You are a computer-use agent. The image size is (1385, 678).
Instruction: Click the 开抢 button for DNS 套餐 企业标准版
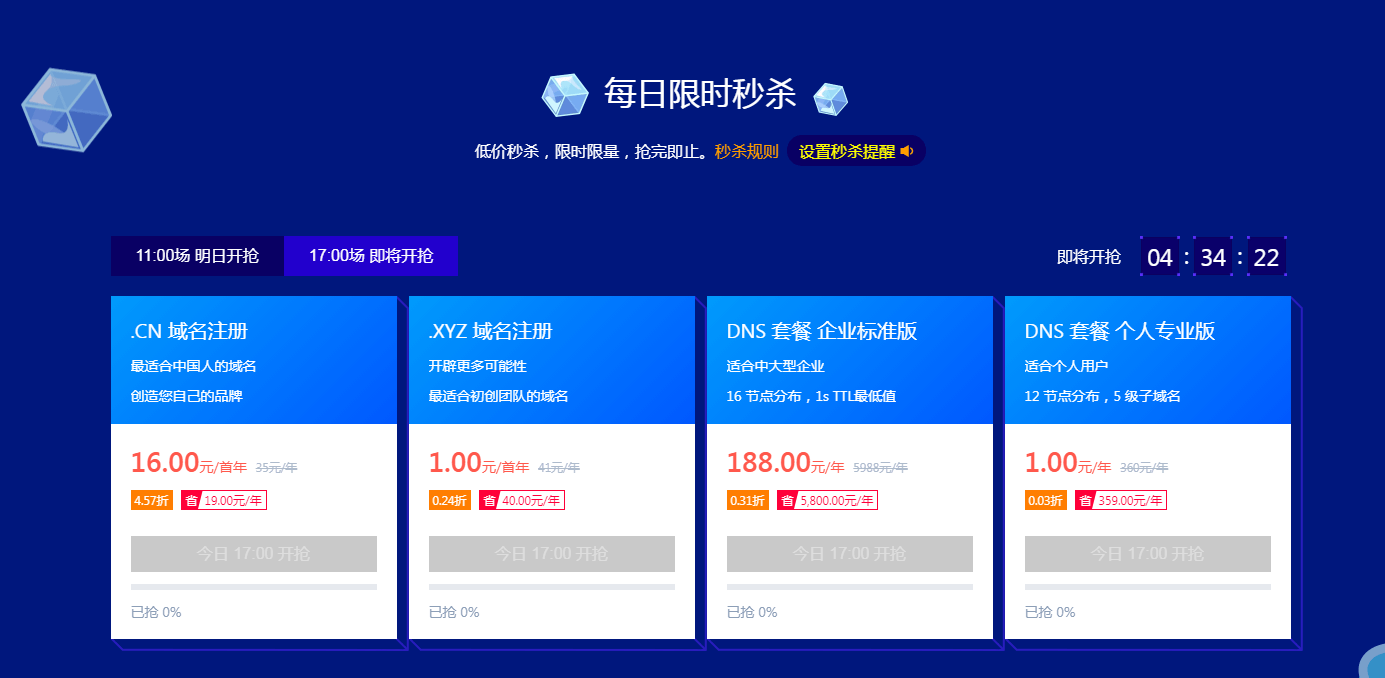point(850,554)
